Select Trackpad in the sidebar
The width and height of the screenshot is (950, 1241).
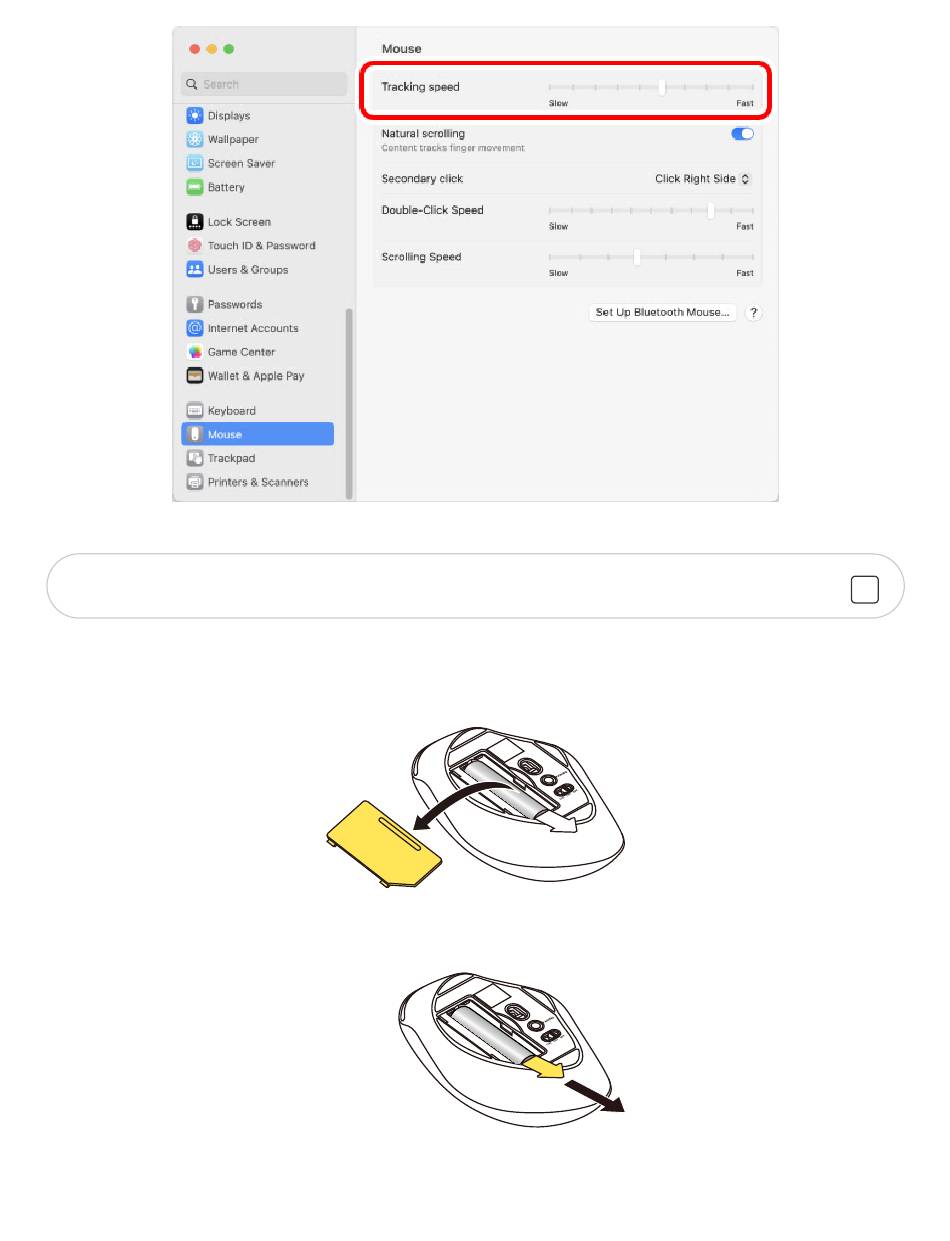pos(257,458)
